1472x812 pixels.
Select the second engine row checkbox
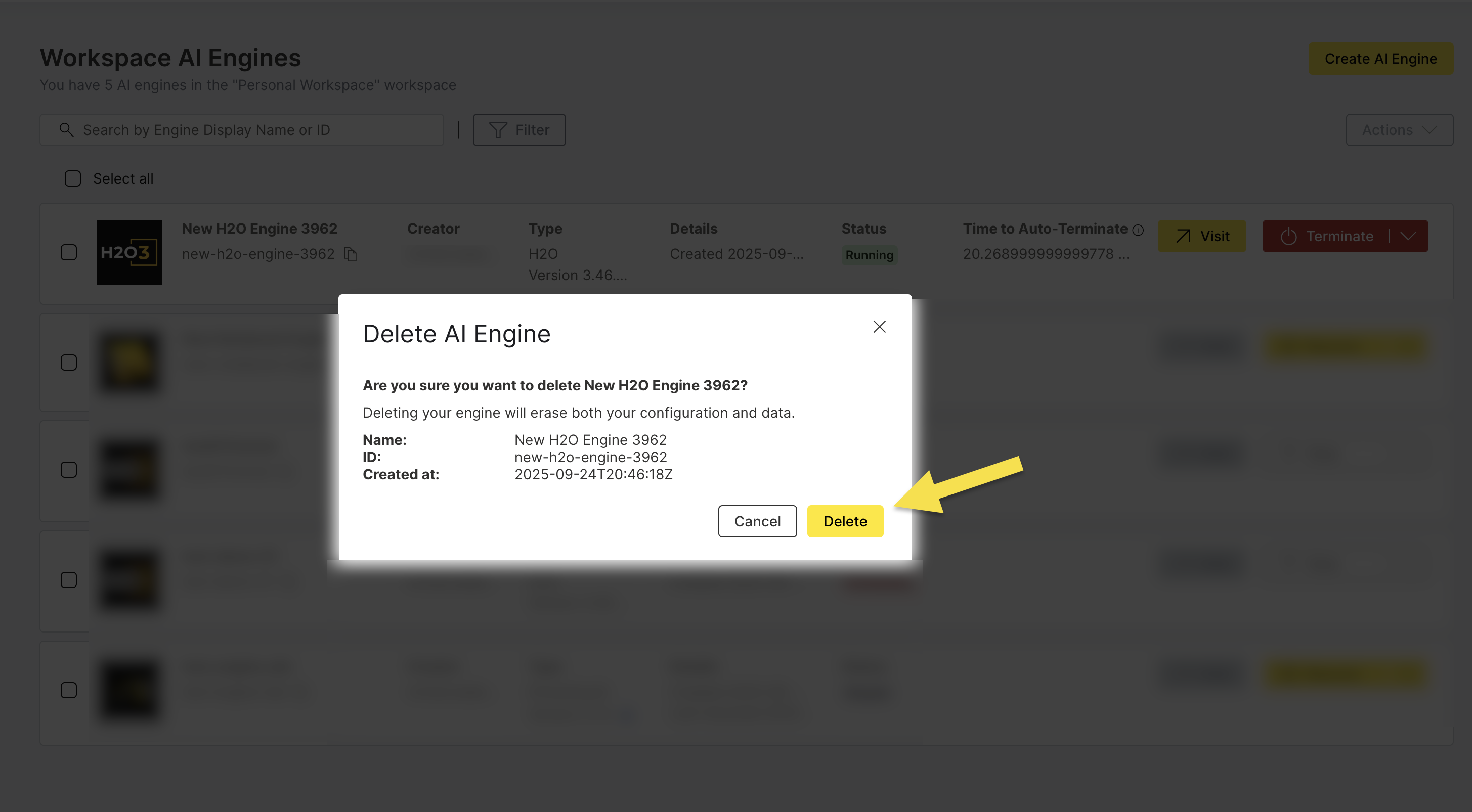69,362
